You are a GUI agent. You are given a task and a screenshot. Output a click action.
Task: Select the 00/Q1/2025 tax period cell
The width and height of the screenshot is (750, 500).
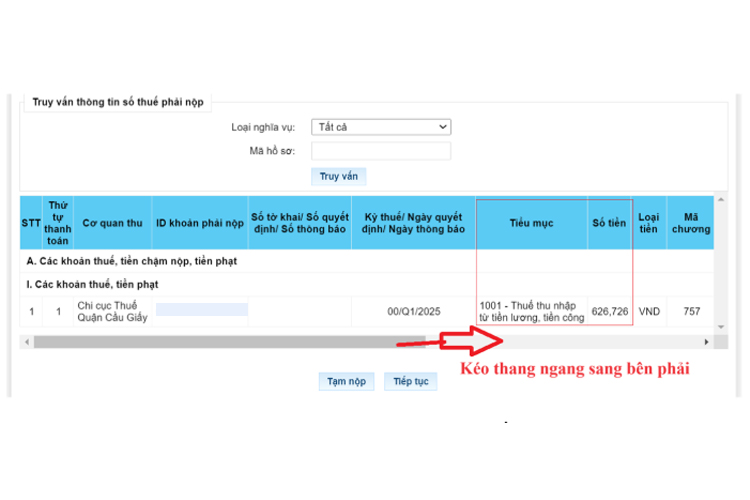point(414,312)
